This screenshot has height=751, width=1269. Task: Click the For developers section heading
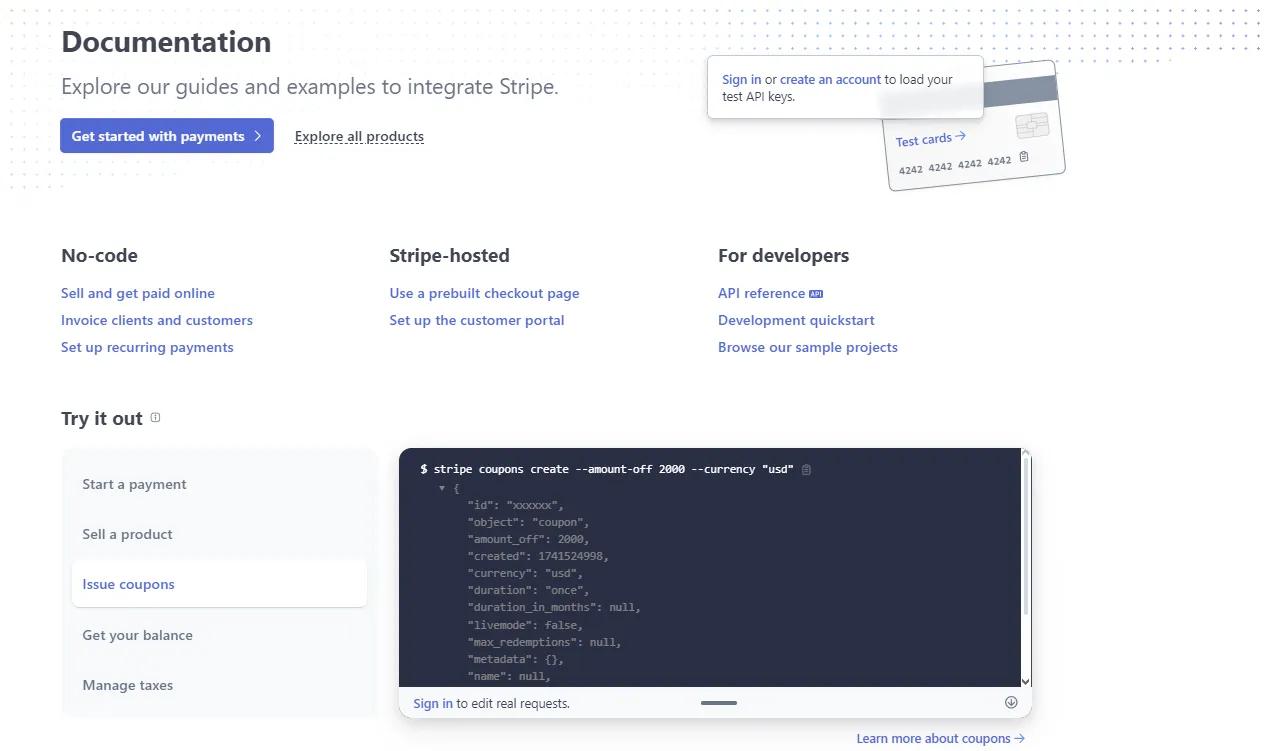(x=783, y=255)
